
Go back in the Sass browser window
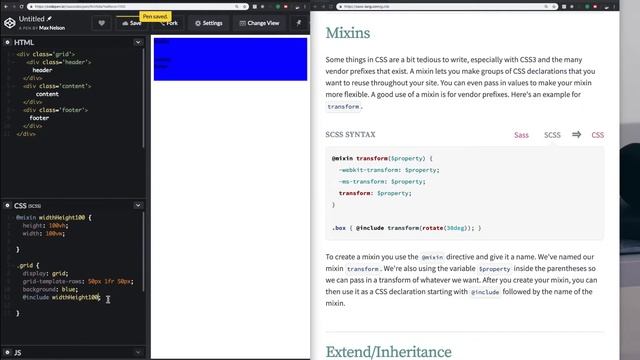(315, 7)
